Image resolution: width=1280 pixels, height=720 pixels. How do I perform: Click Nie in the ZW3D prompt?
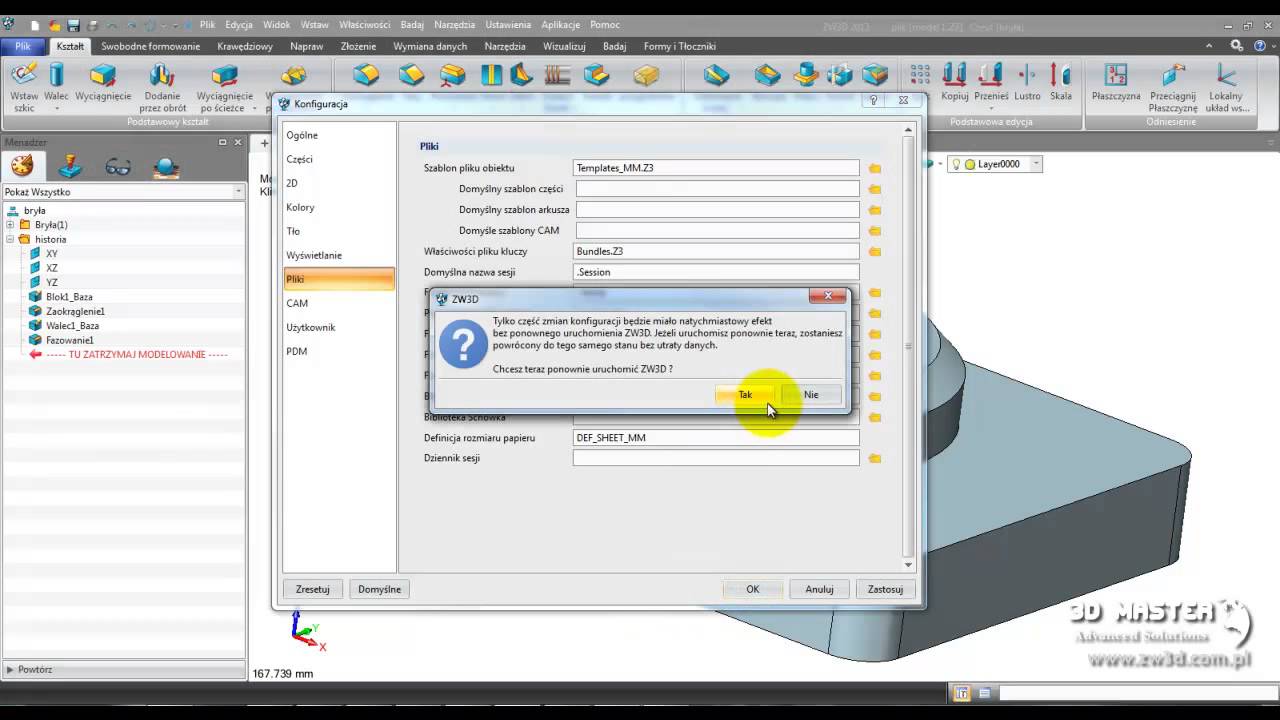point(811,394)
